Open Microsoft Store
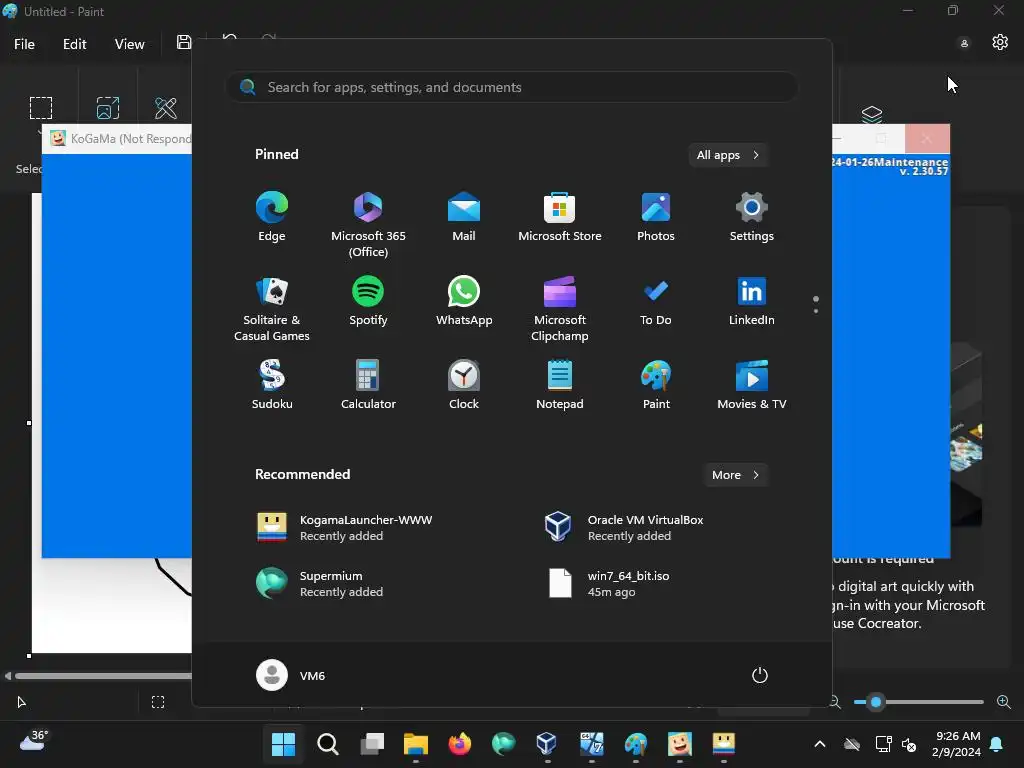 560,217
